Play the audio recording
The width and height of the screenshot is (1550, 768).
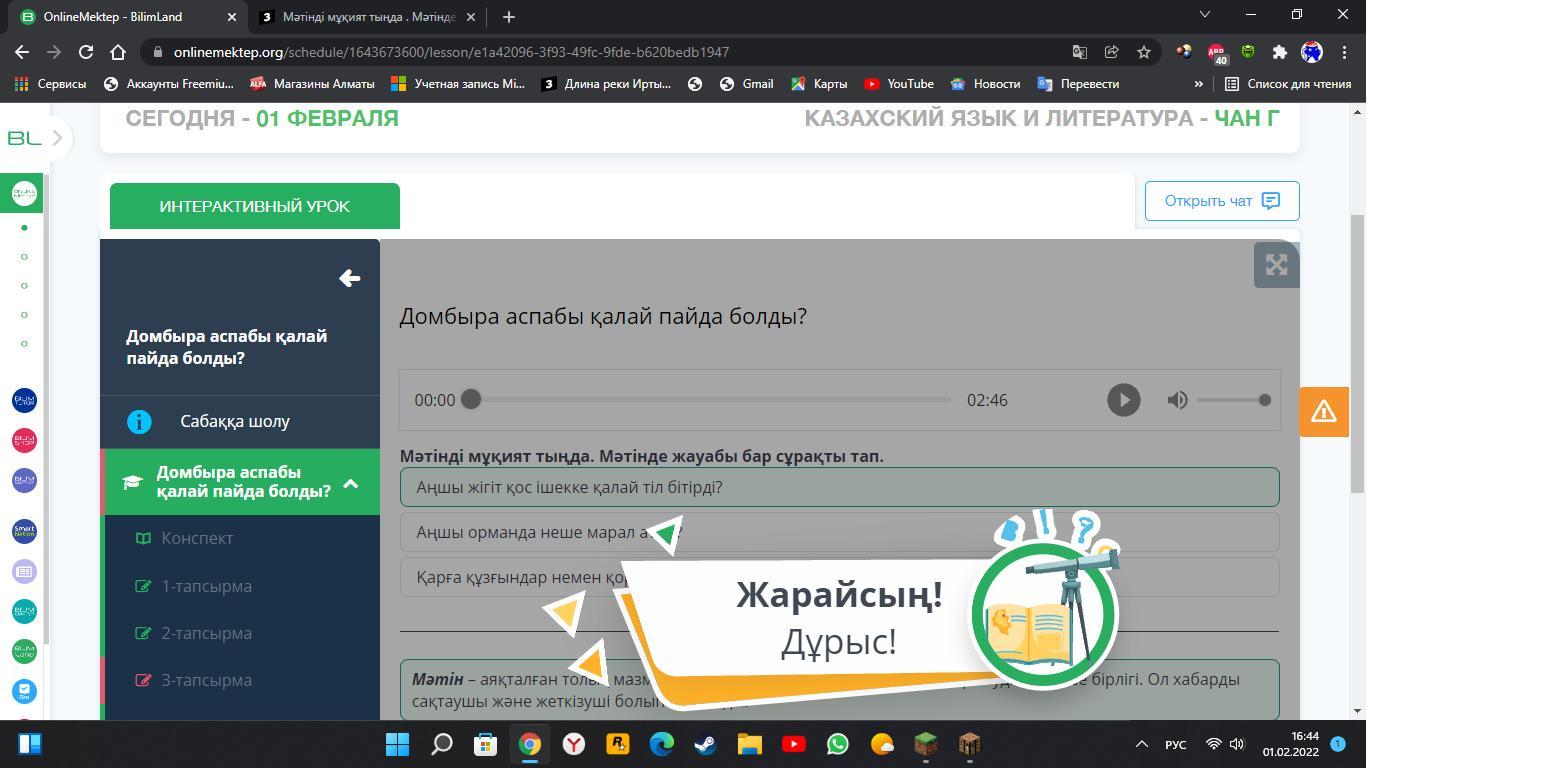point(1123,400)
